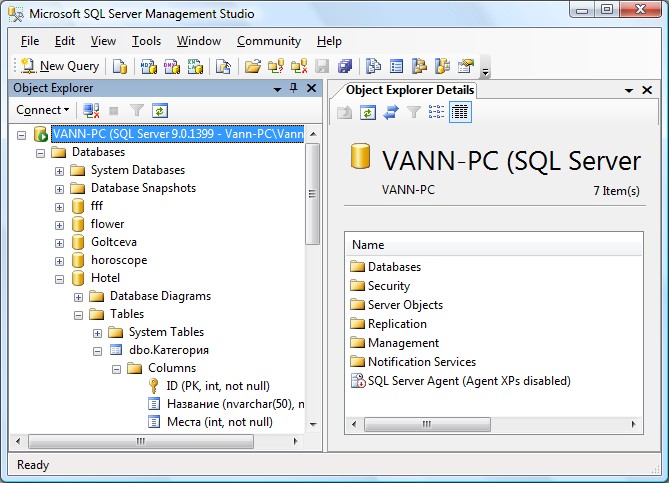Select the Object Explorer Details tab
Image resolution: width=669 pixels, height=483 pixels.
click(x=410, y=90)
